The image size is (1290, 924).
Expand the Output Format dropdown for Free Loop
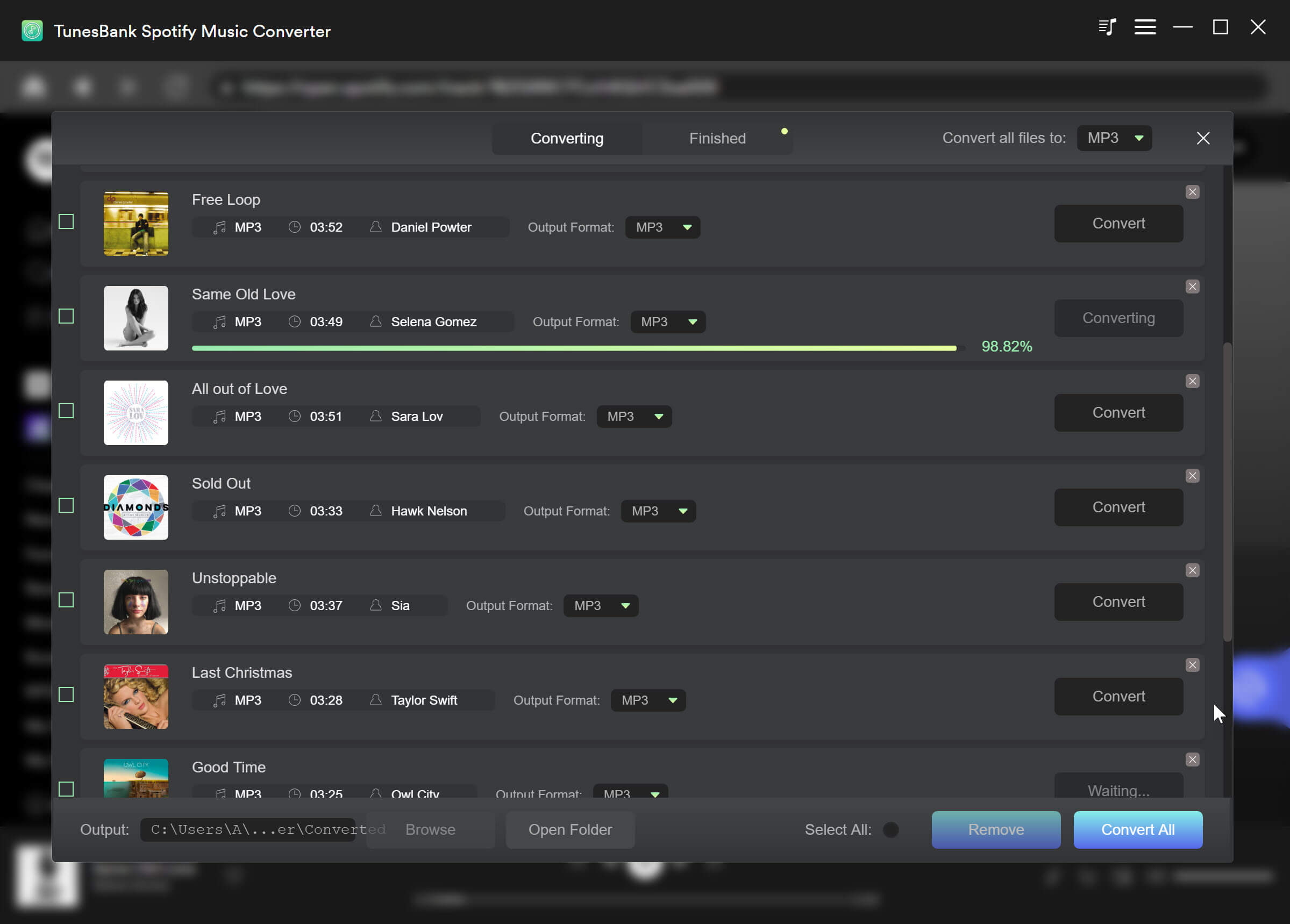click(x=686, y=227)
